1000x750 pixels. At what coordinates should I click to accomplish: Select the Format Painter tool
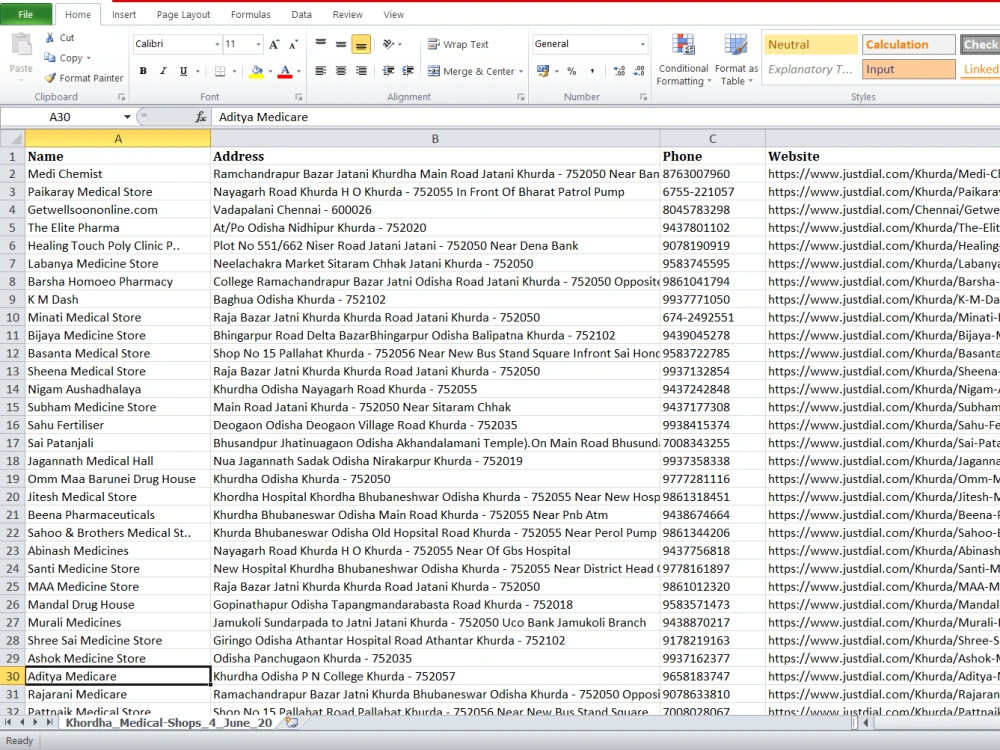(x=83, y=78)
